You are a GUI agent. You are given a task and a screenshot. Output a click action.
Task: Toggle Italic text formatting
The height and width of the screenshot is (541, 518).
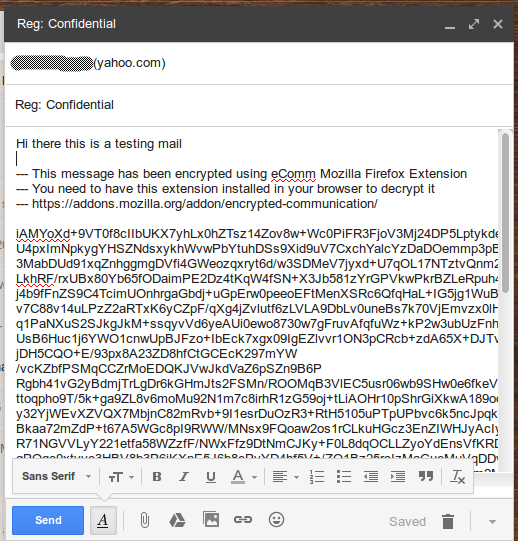pyautogui.click(x=184, y=476)
